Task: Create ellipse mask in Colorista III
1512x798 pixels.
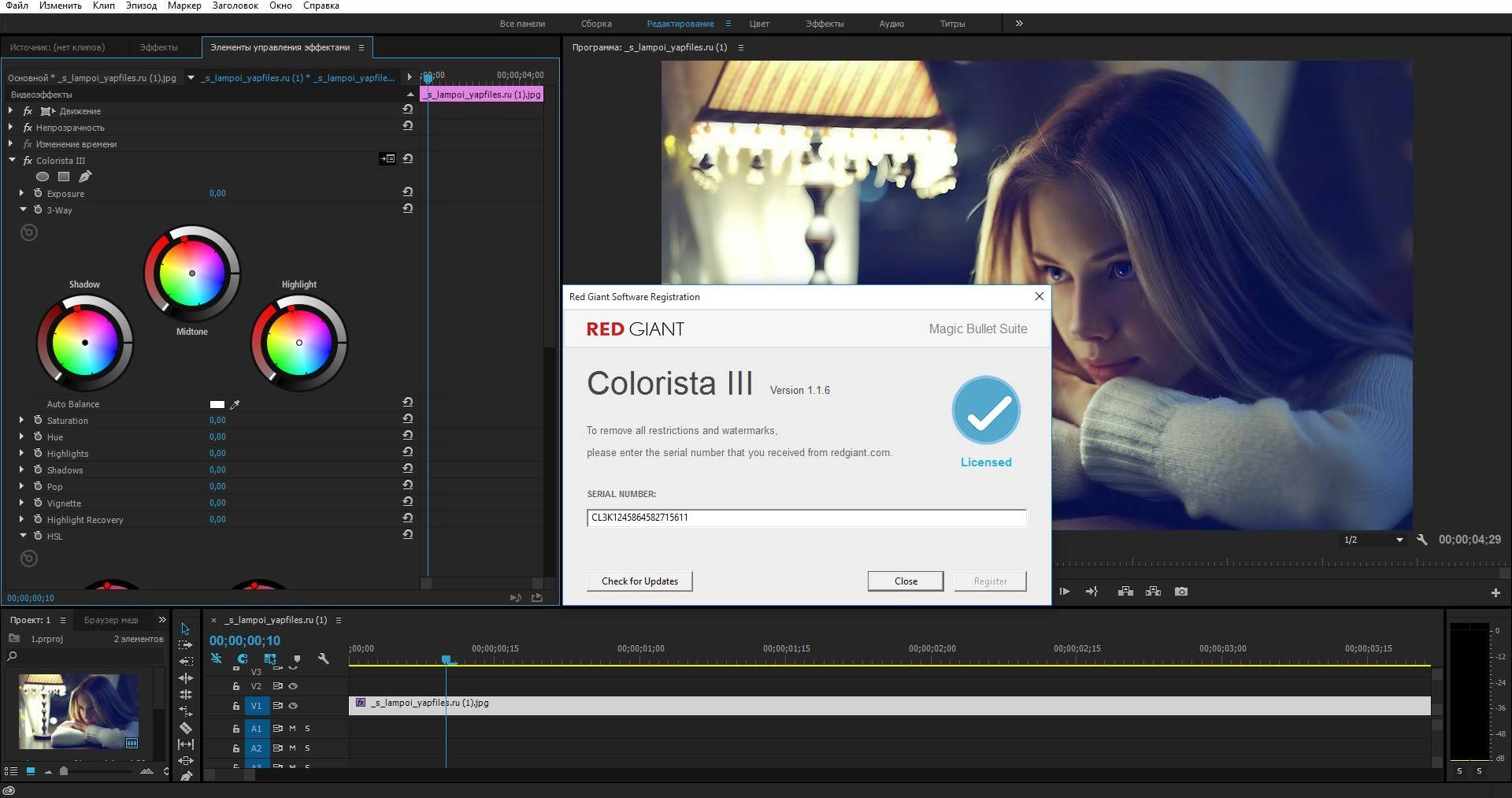Action: [43, 176]
